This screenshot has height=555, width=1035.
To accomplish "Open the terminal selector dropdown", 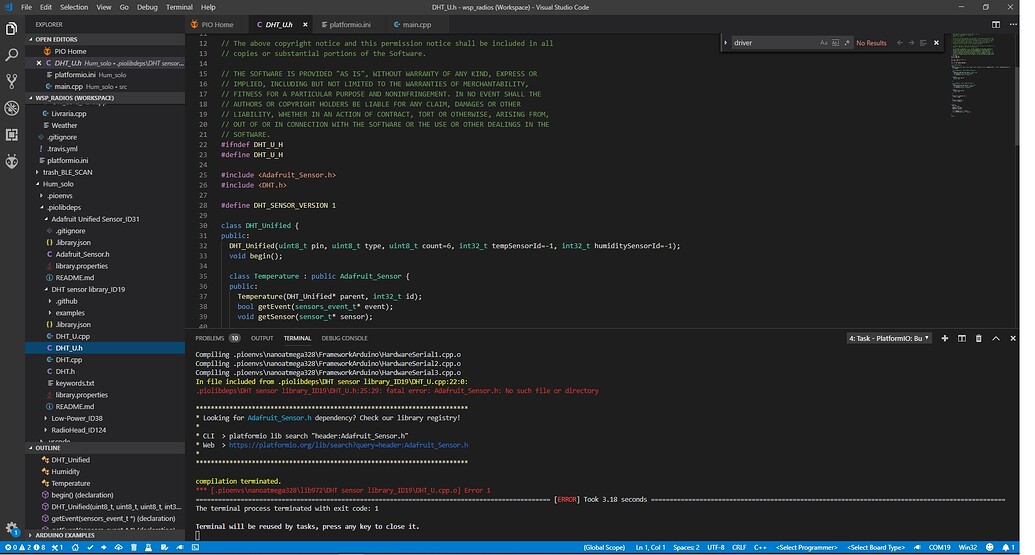I will (x=889, y=338).
